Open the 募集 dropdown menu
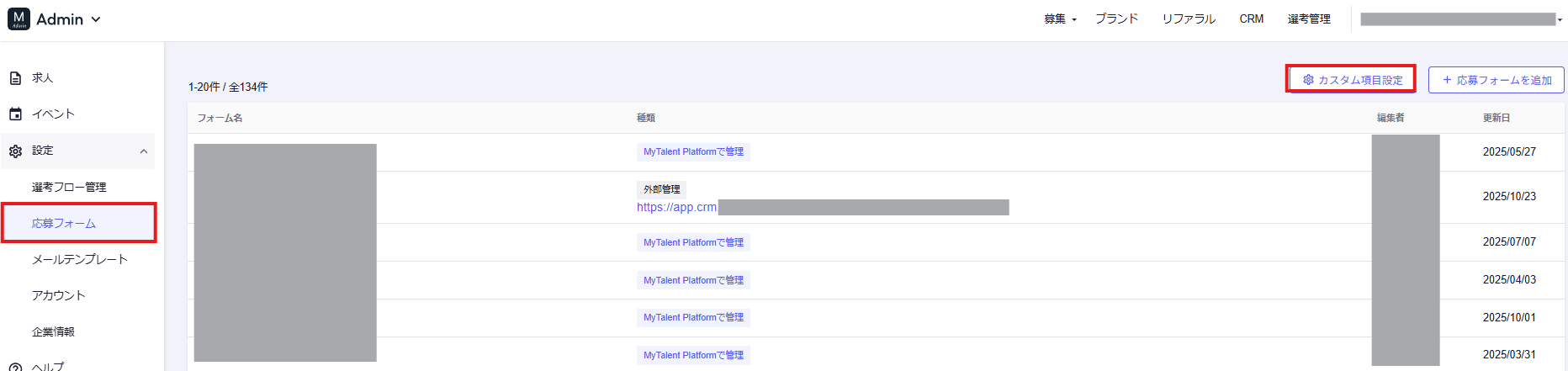This screenshot has height=371, width=1568. point(1060,19)
